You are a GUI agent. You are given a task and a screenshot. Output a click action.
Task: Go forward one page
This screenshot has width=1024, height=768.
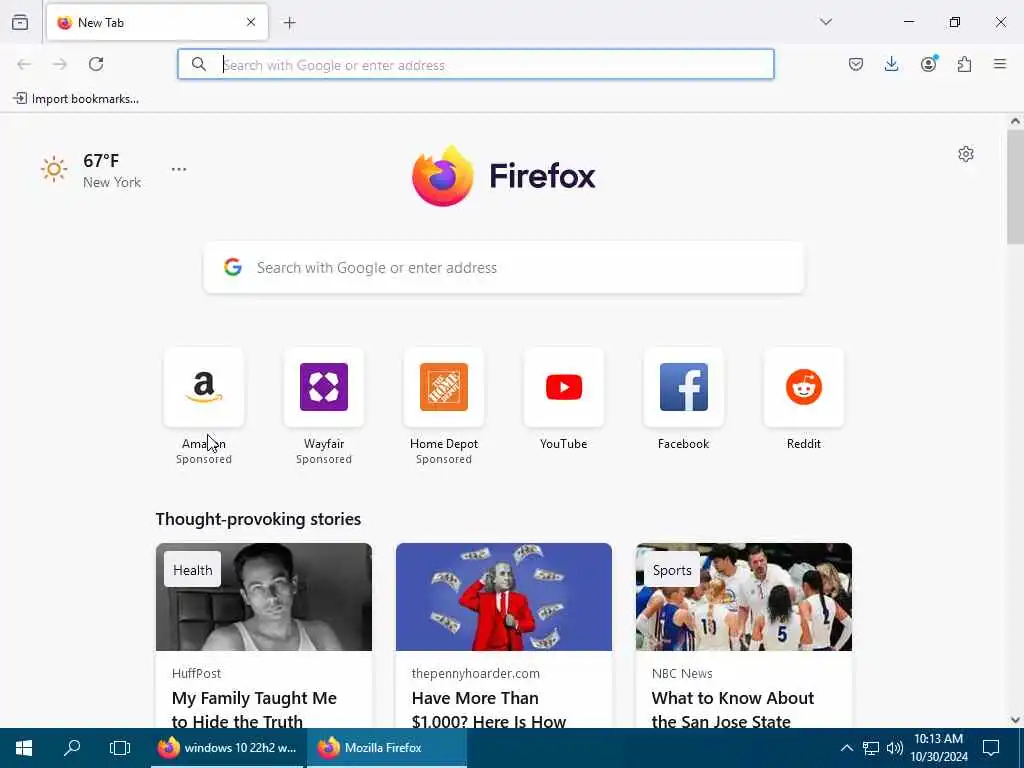coord(60,64)
